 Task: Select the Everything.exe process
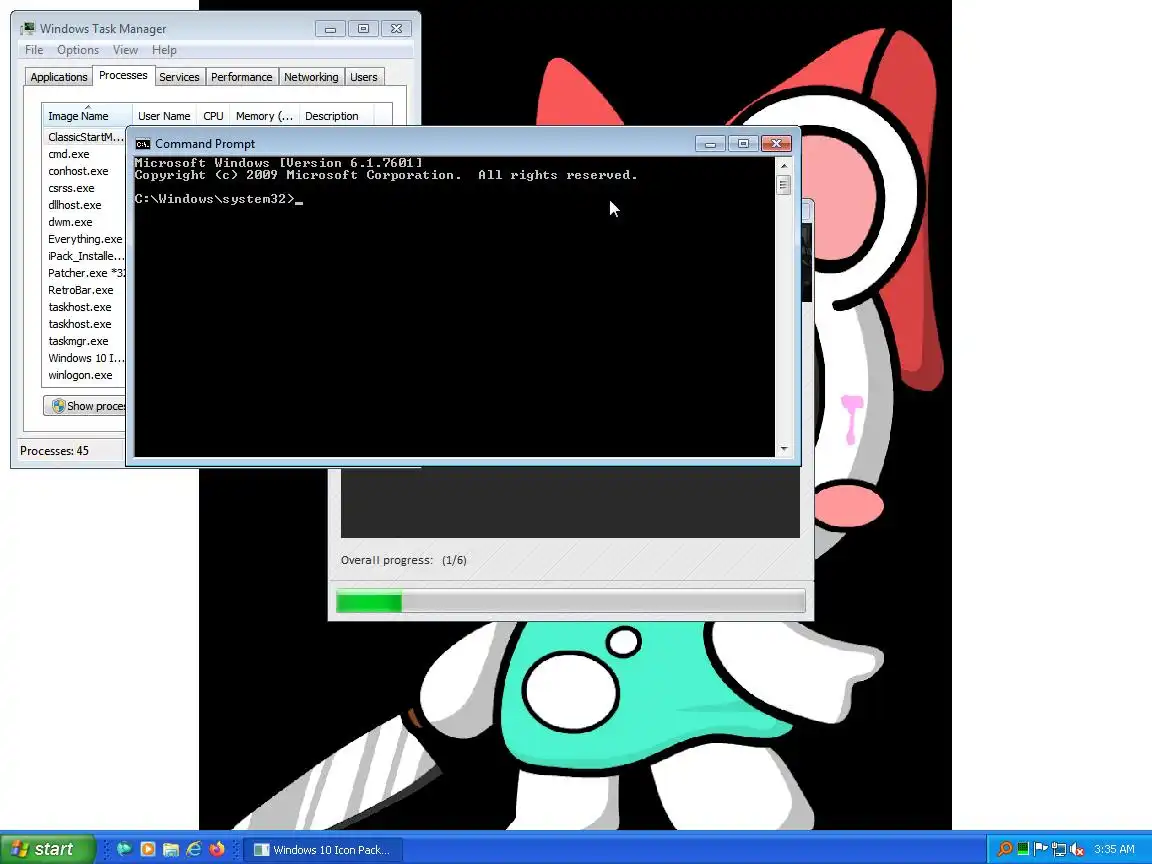[84, 239]
